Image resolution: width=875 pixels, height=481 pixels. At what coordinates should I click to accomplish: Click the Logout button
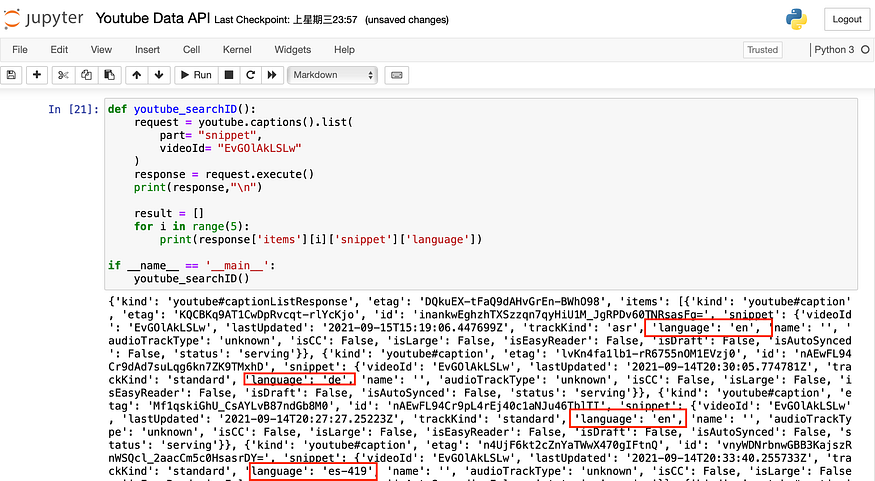pyautogui.click(x=847, y=19)
